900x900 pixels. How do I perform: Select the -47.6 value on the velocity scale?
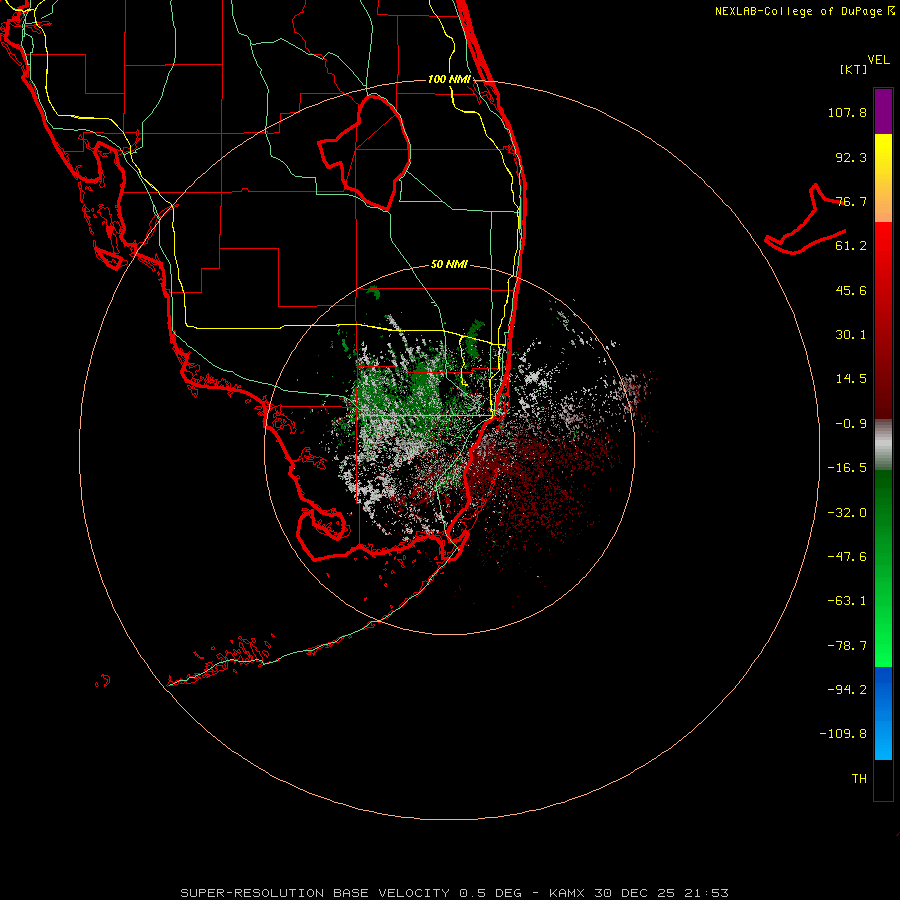[x=847, y=557]
